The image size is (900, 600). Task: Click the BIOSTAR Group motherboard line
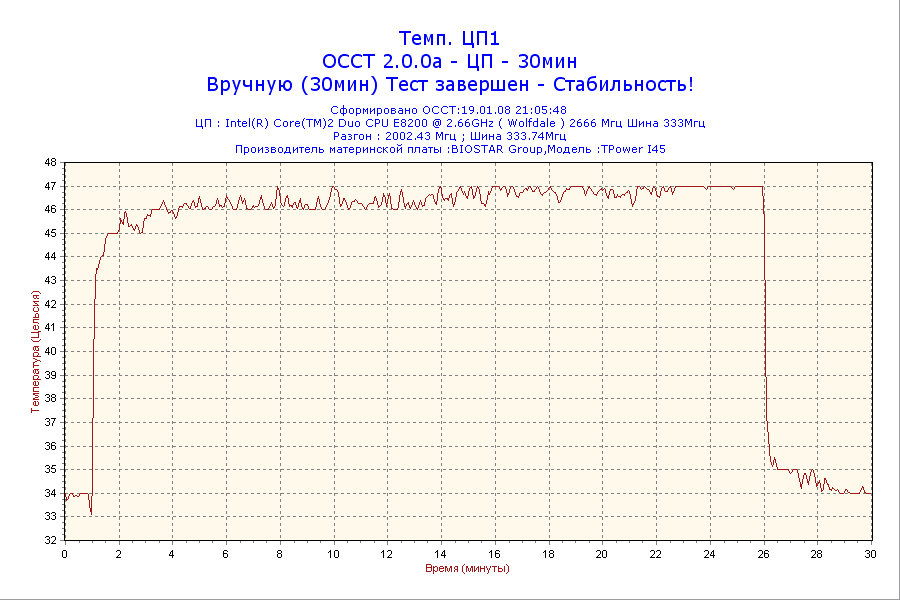(449, 149)
